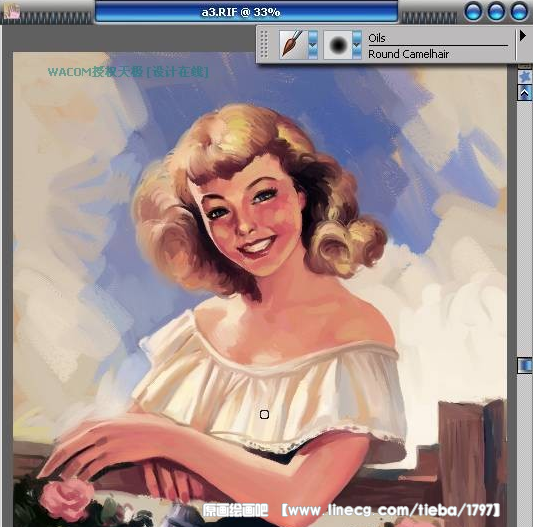Click the Round Camelhair variant name
Image resolution: width=533 pixels, height=527 pixels.
408,54
